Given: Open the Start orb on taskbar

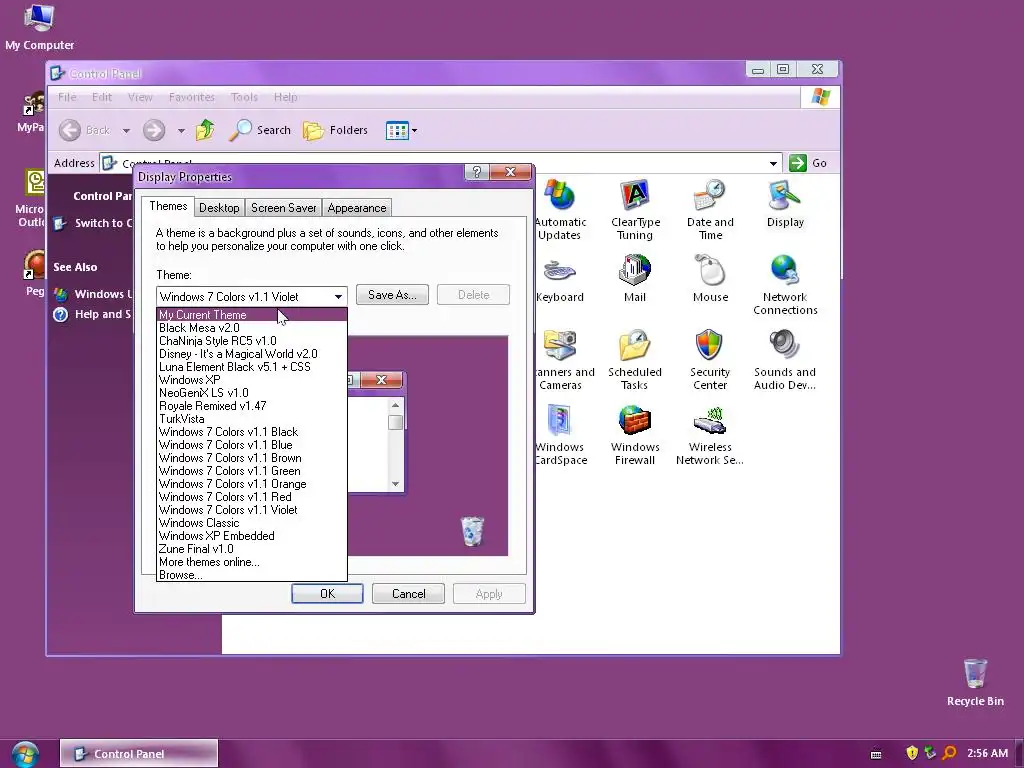Looking at the screenshot, I should pos(25,754).
